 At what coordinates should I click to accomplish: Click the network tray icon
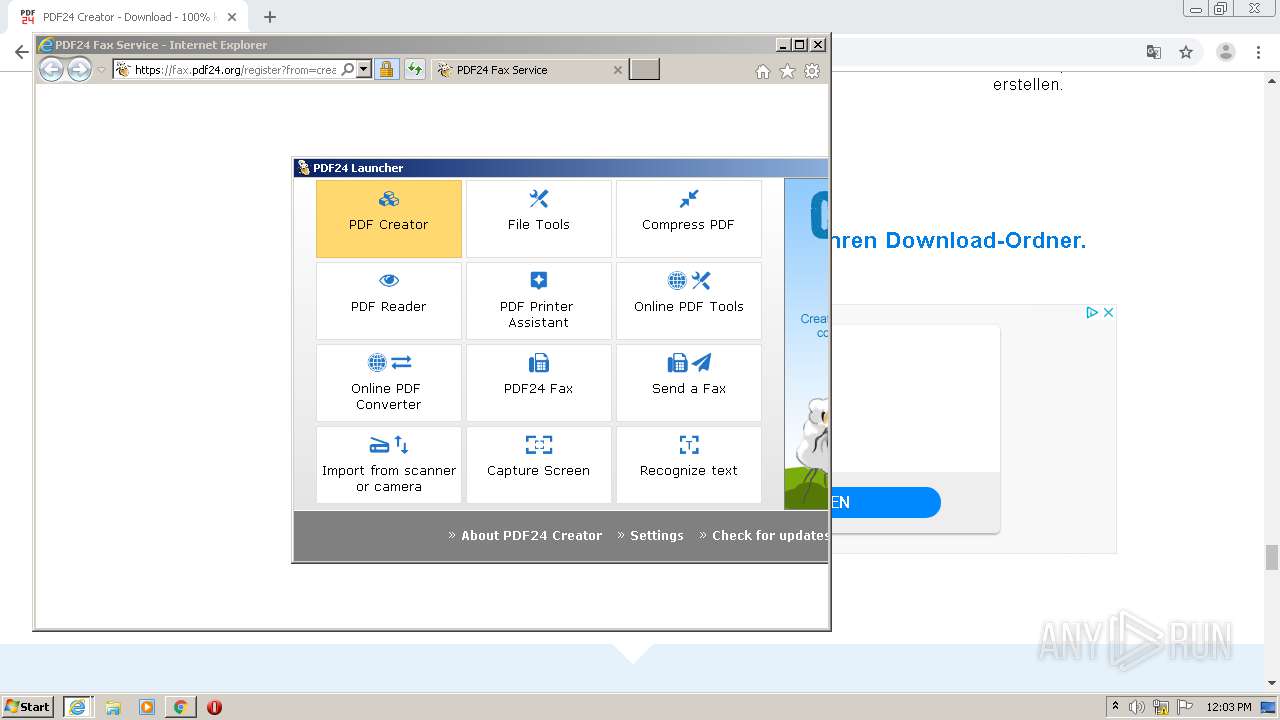click(x=1161, y=707)
